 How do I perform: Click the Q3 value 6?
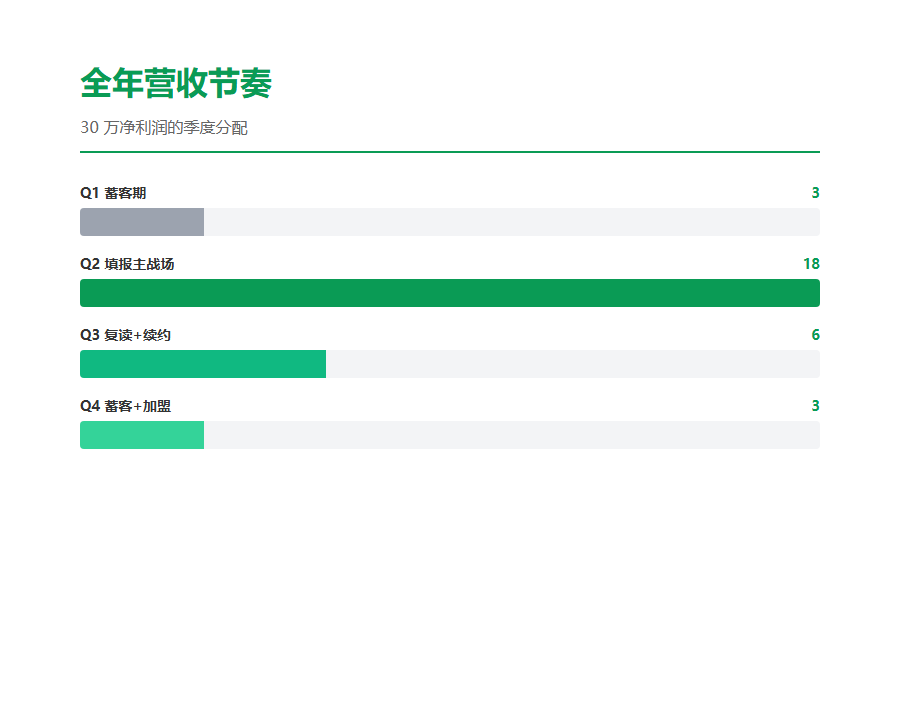click(x=815, y=335)
